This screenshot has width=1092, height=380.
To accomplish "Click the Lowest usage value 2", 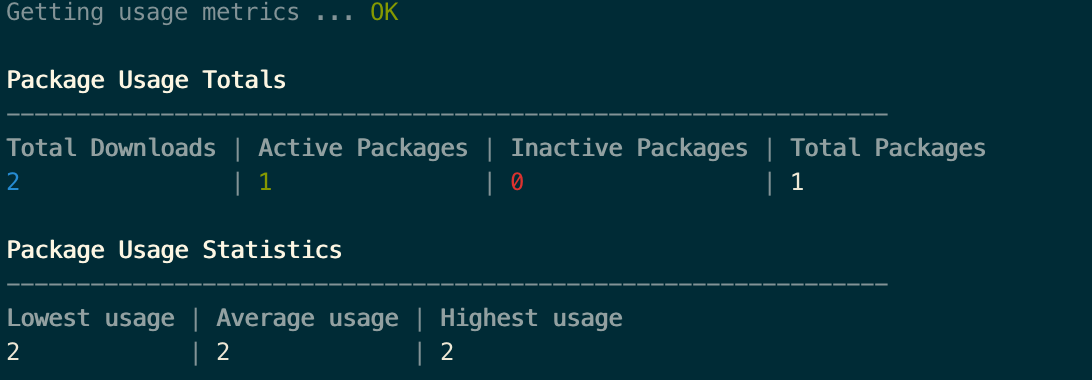I will (13, 352).
